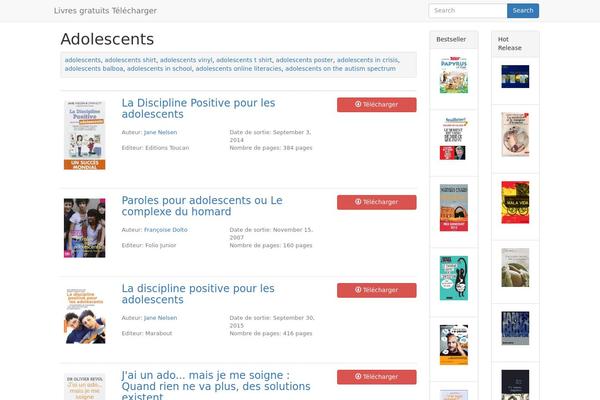The width and height of the screenshot is (600, 400).
Task: Open dark blue first Hot Release cover
Action: coord(515,77)
